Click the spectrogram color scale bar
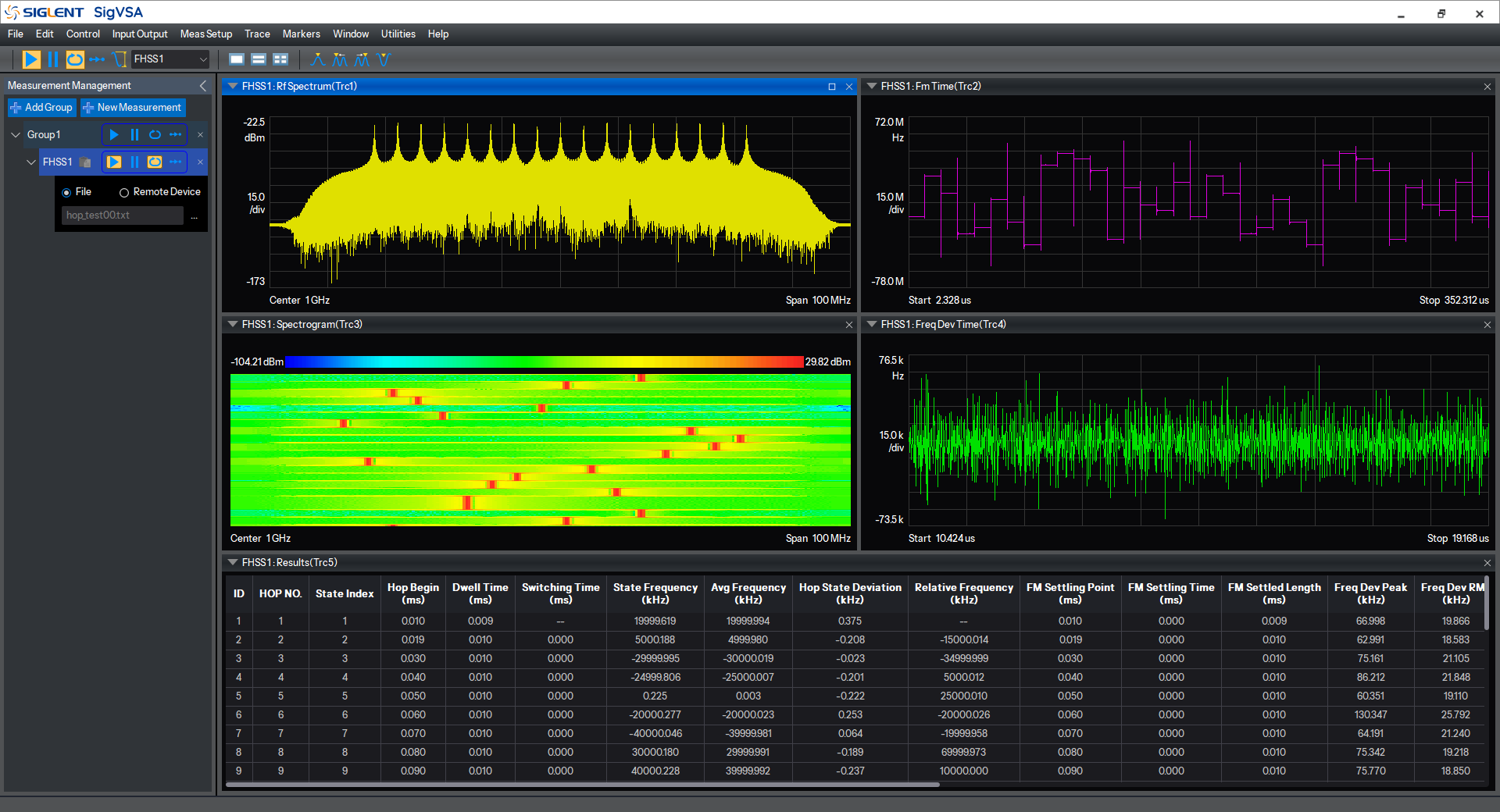 coord(545,361)
